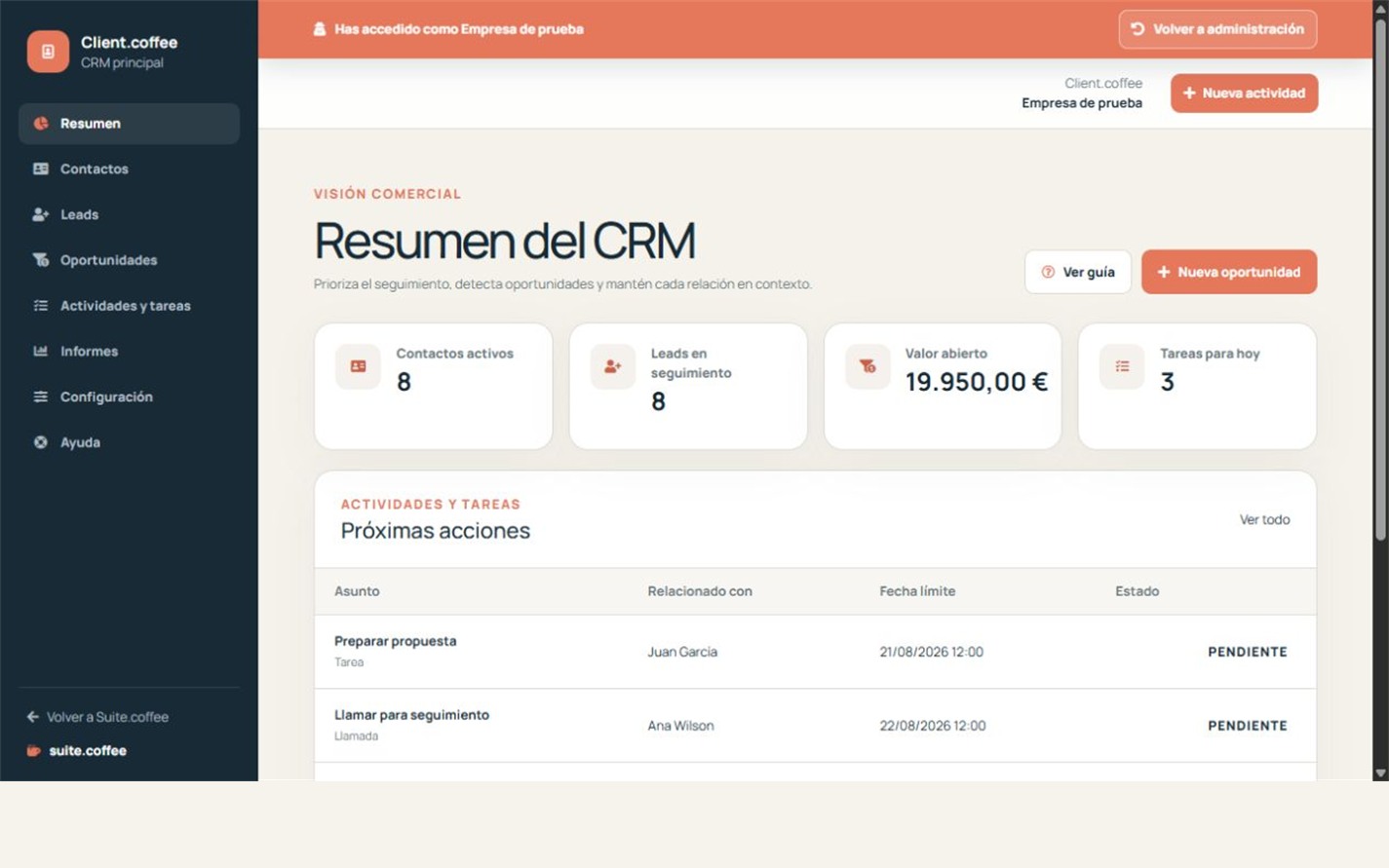This screenshot has width=1389, height=868.
Task: Click the date 21/08/2026 12:00
Action: pos(931,652)
